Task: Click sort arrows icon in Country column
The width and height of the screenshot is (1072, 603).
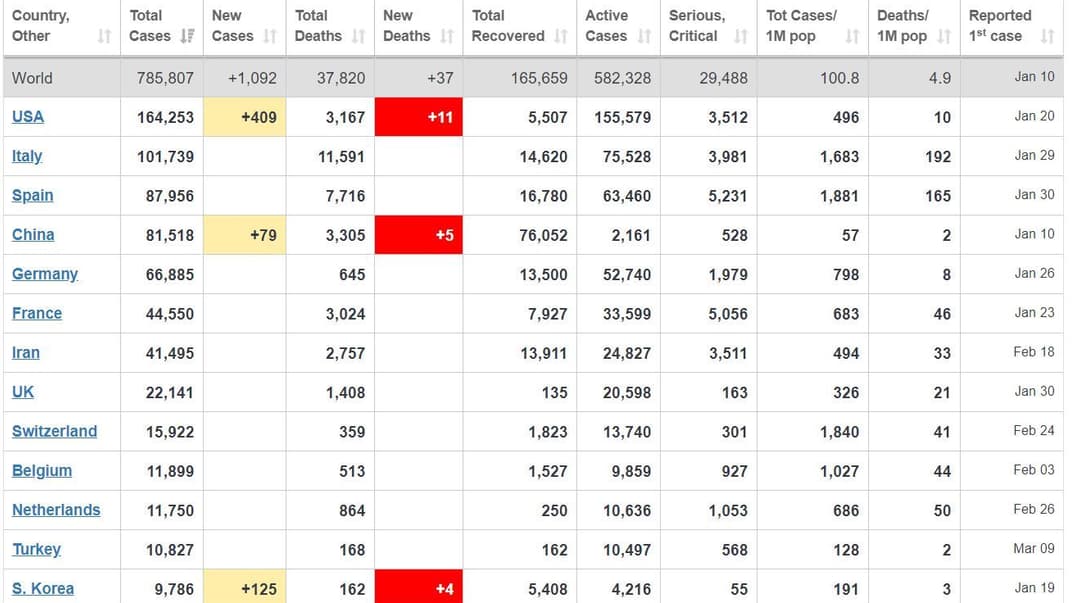Action: tap(104, 36)
